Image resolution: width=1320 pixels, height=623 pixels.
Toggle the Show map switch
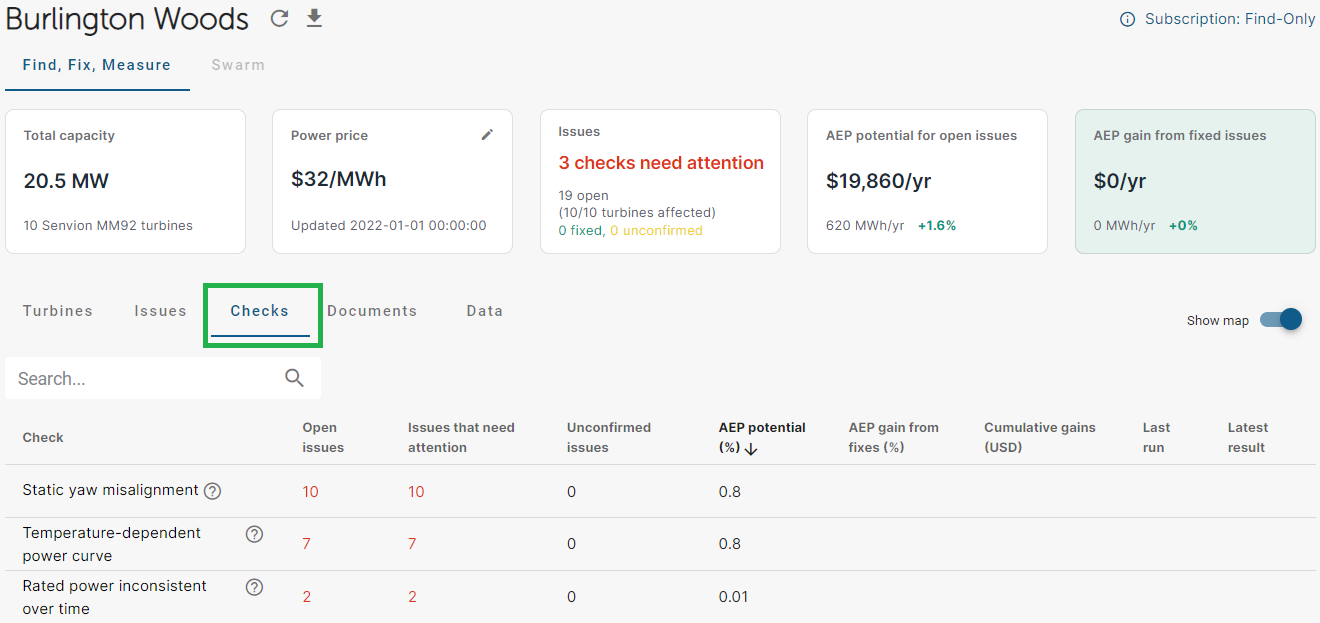pyautogui.click(x=1280, y=320)
